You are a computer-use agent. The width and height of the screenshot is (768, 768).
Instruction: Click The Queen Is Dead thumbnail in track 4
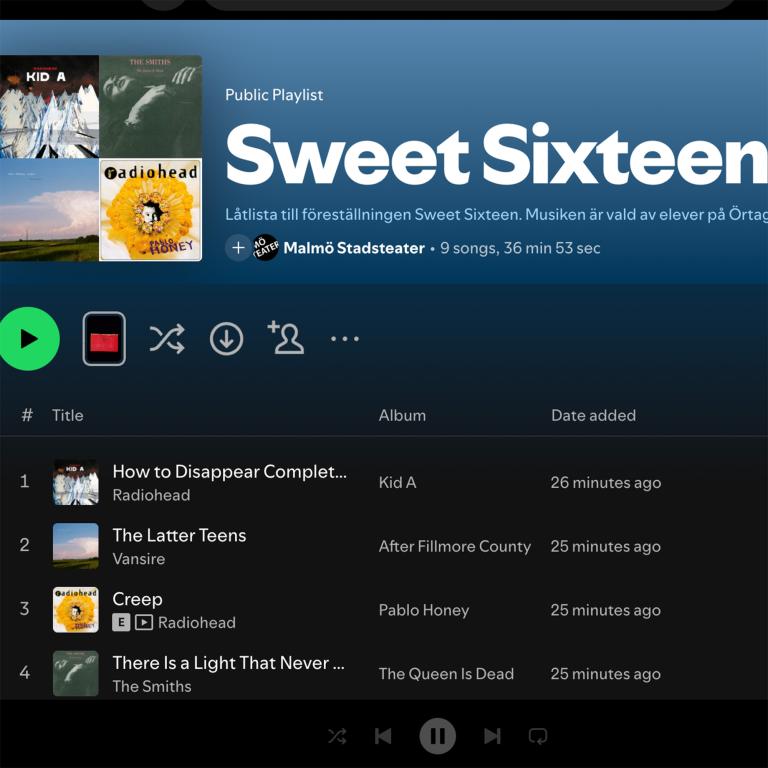point(76,673)
